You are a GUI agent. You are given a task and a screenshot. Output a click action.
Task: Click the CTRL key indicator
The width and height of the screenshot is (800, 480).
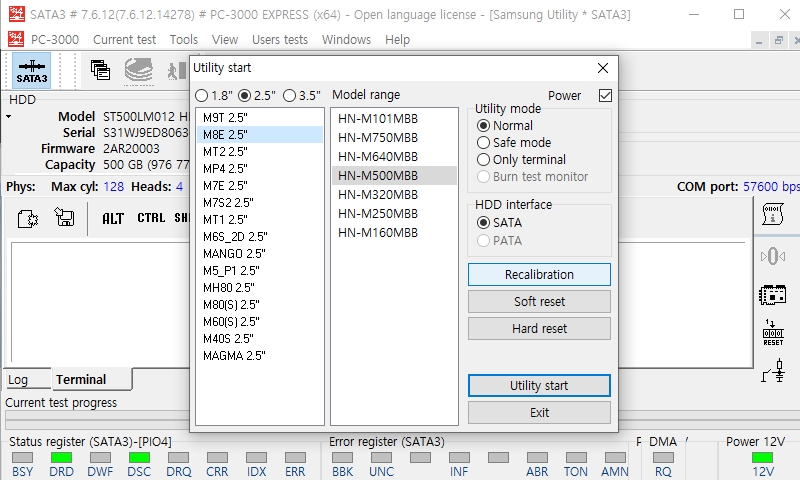coord(151,218)
